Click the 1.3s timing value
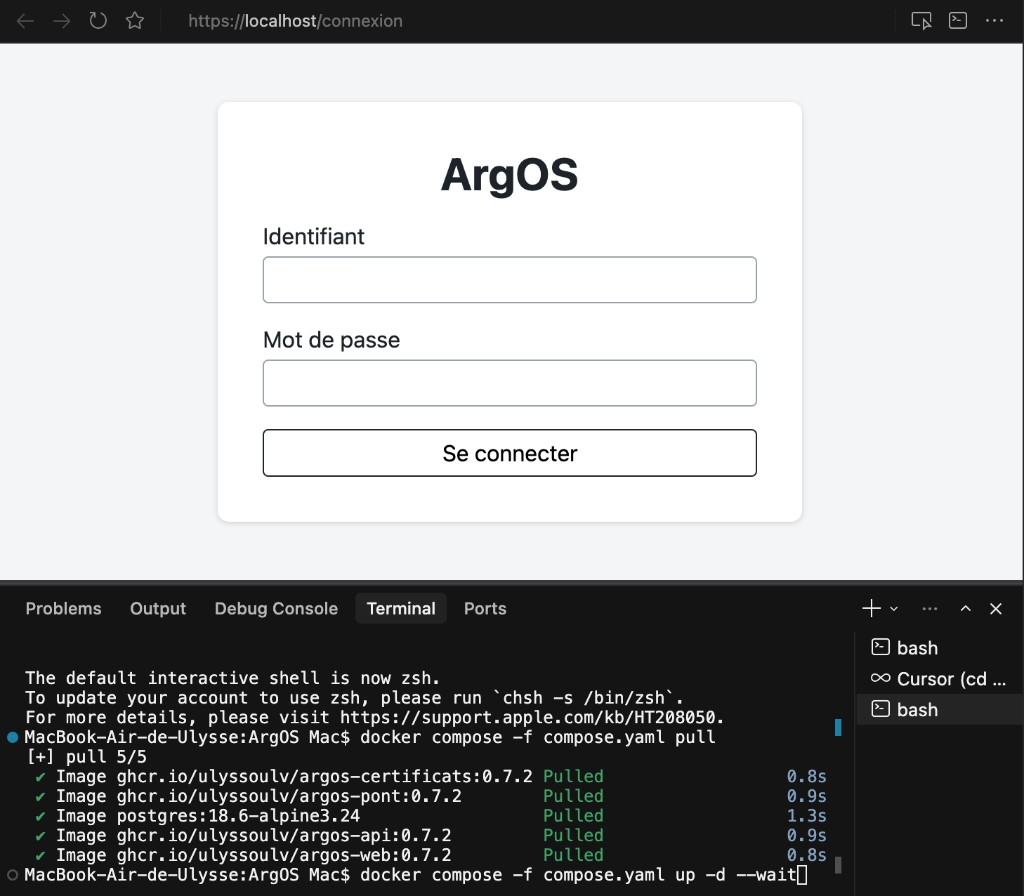Screen dimensions: 1024x896 [807, 815]
